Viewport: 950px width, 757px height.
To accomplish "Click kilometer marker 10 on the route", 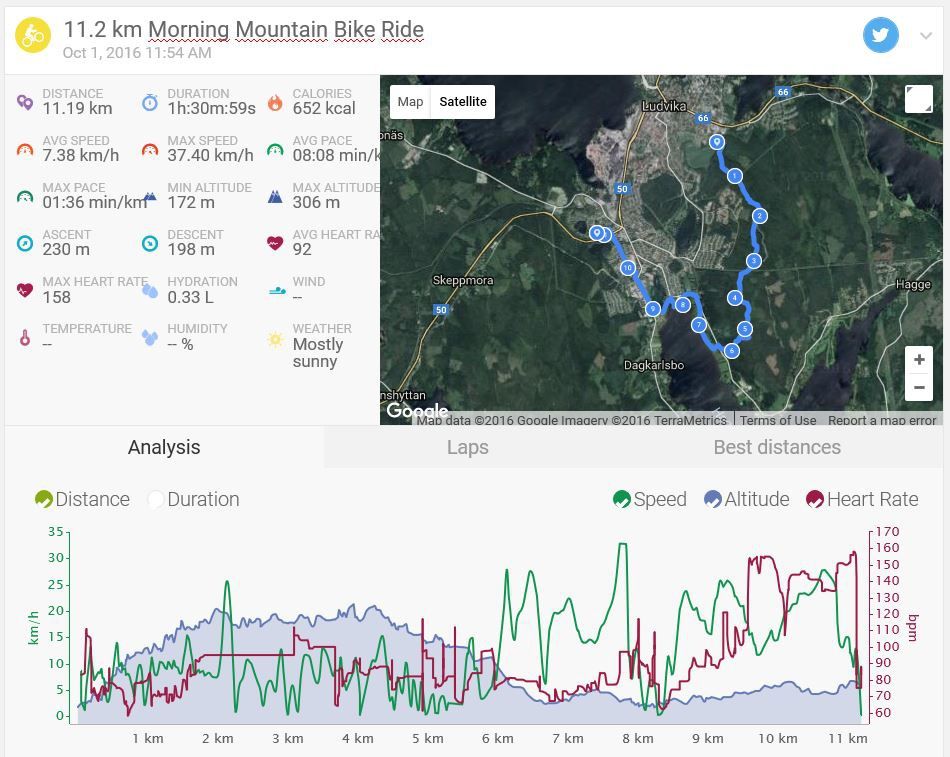I will (628, 268).
